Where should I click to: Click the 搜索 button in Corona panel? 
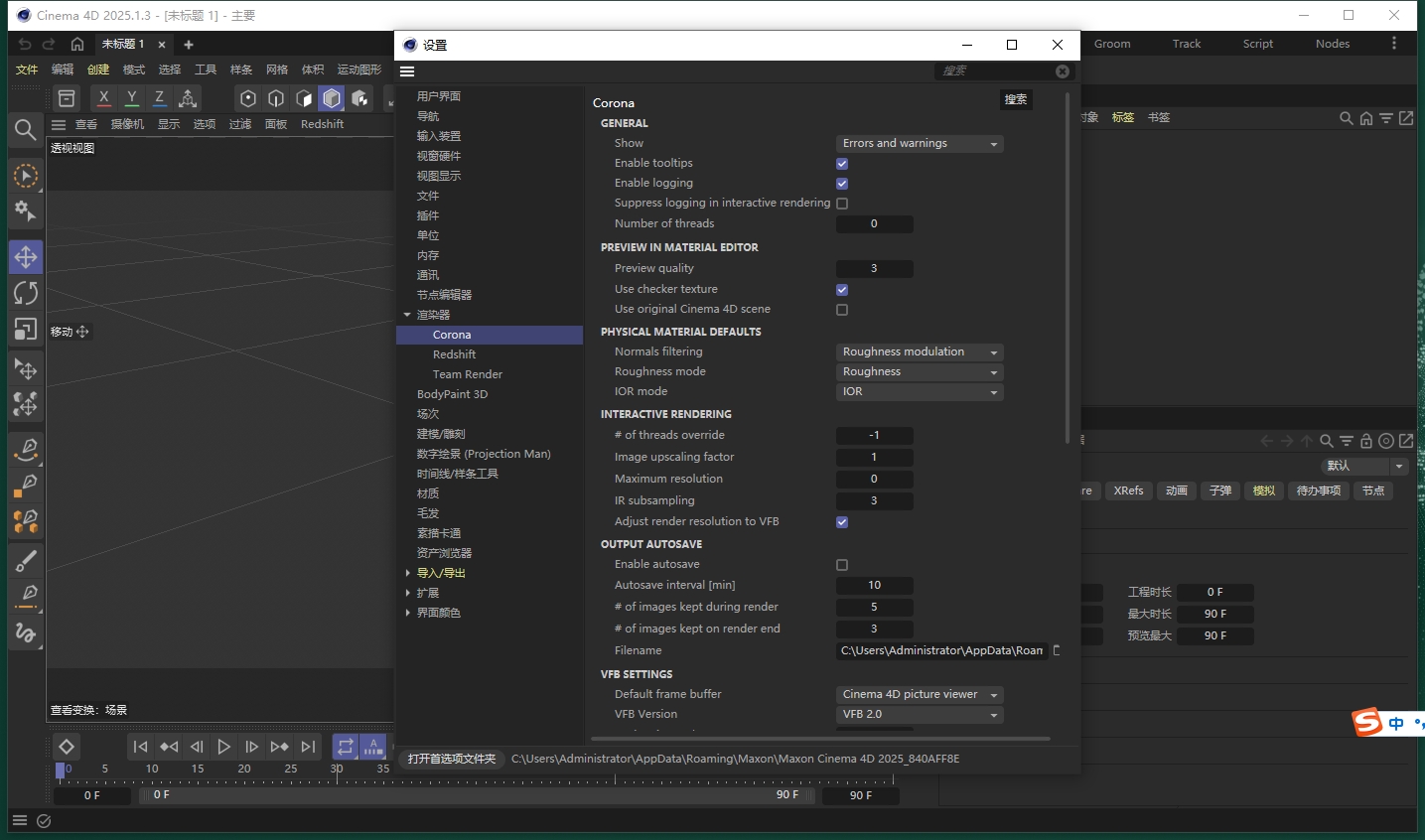point(1015,99)
